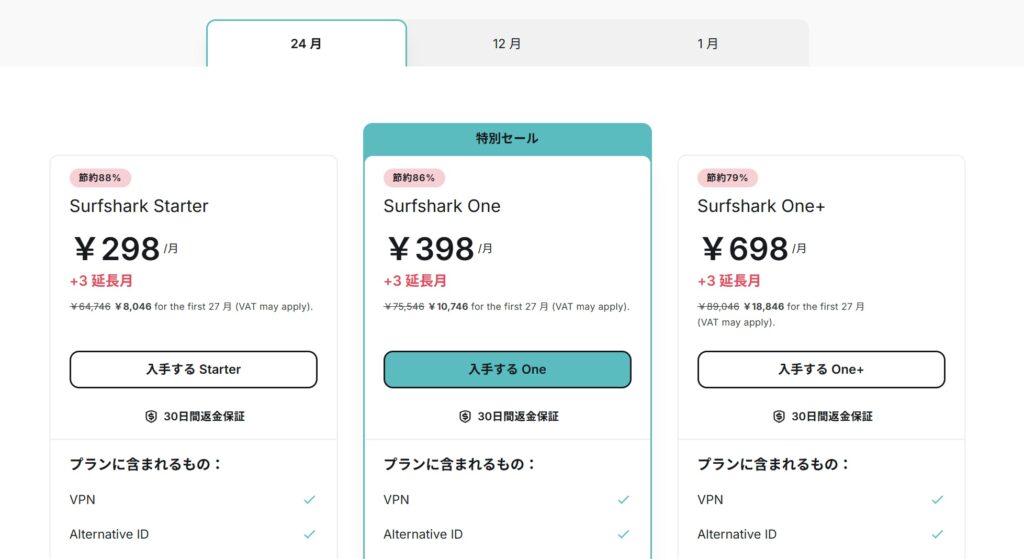Click money-back shield icon under One plan

pyautogui.click(x=465, y=416)
